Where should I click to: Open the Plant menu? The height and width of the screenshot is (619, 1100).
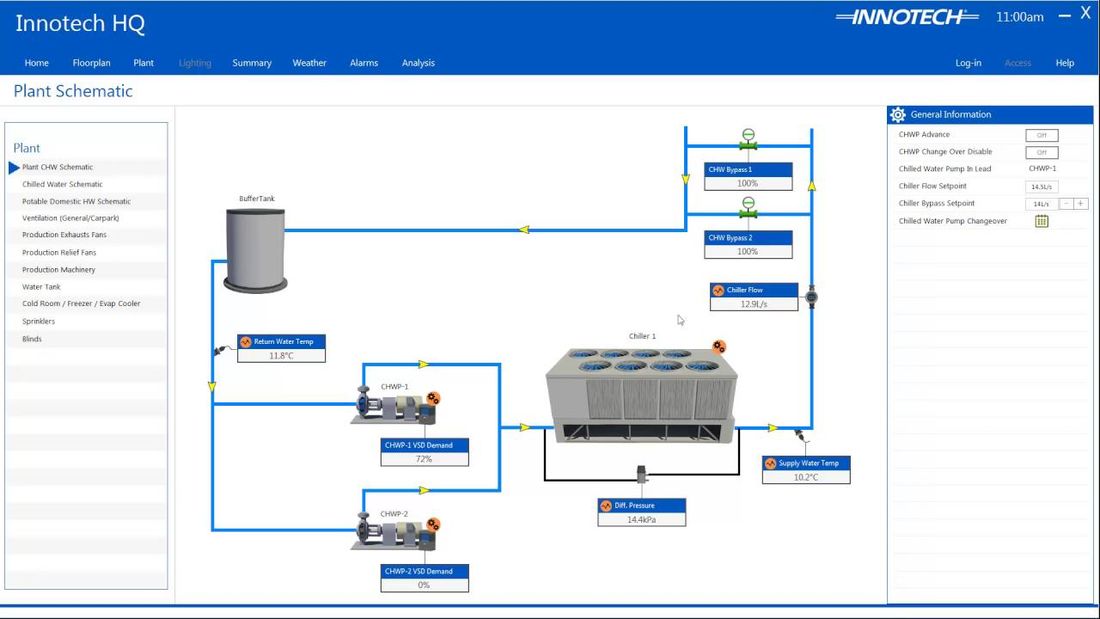[x=143, y=62]
